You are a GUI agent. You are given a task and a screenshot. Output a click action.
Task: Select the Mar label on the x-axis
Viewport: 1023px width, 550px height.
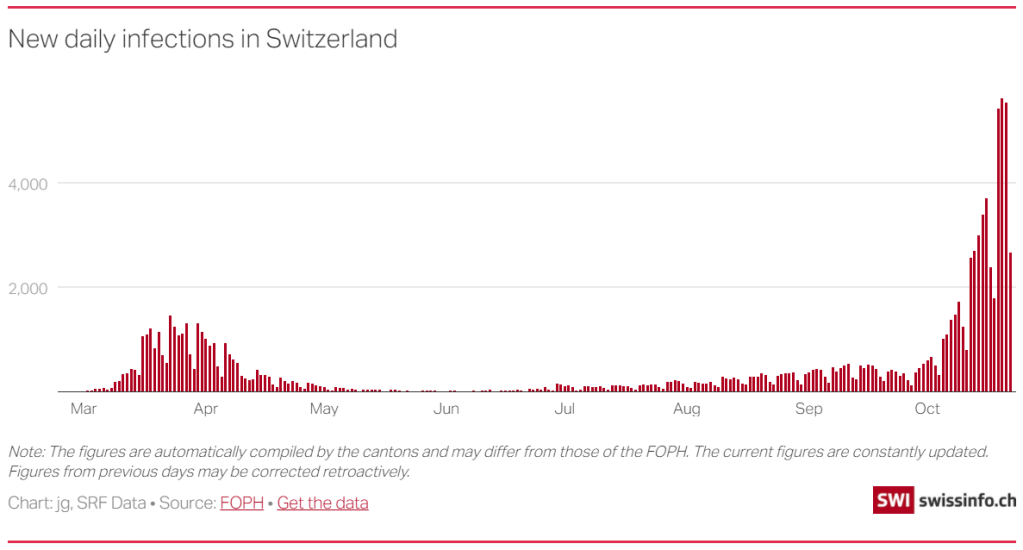pos(83,409)
